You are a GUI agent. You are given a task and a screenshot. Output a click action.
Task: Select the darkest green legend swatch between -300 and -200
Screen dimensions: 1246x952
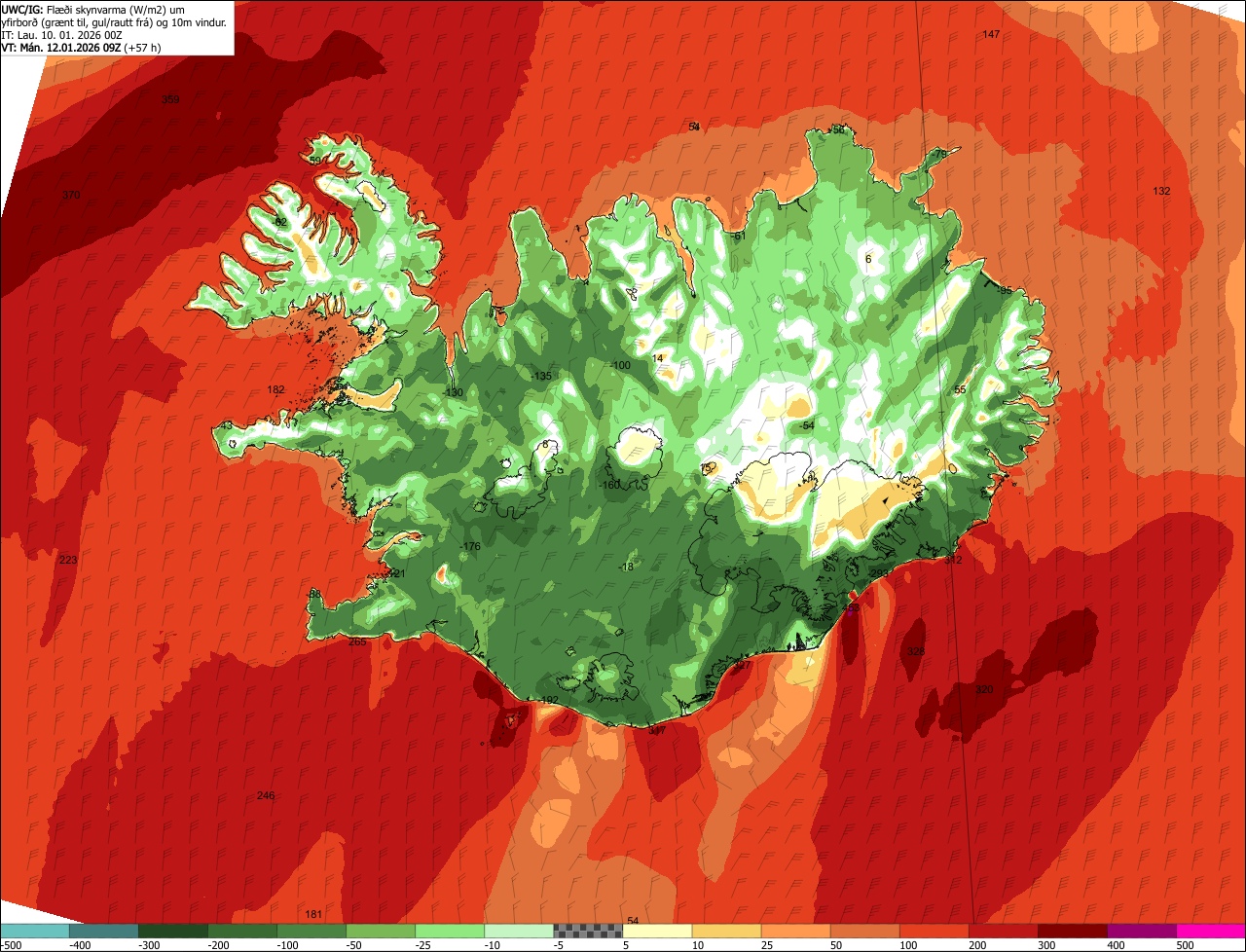172,931
